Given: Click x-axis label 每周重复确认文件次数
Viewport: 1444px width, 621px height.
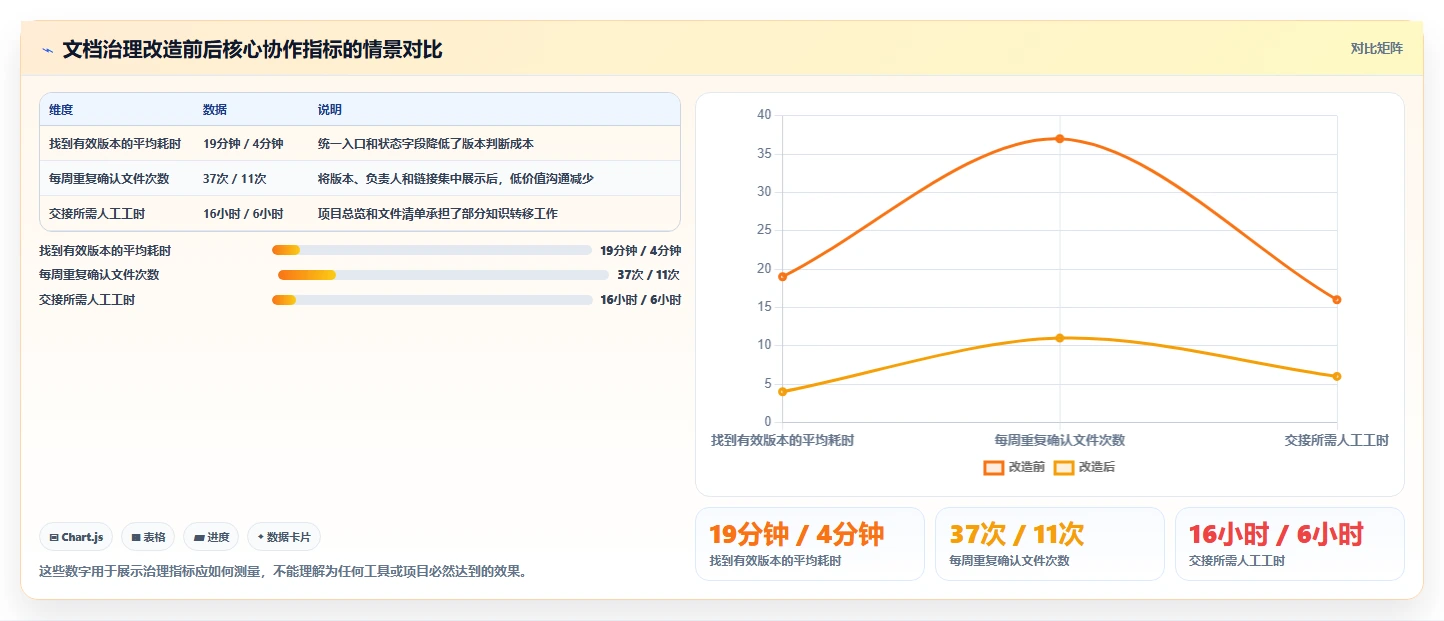Looking at the screenshot, I should pyautogui.click(x=1060, y=440).
